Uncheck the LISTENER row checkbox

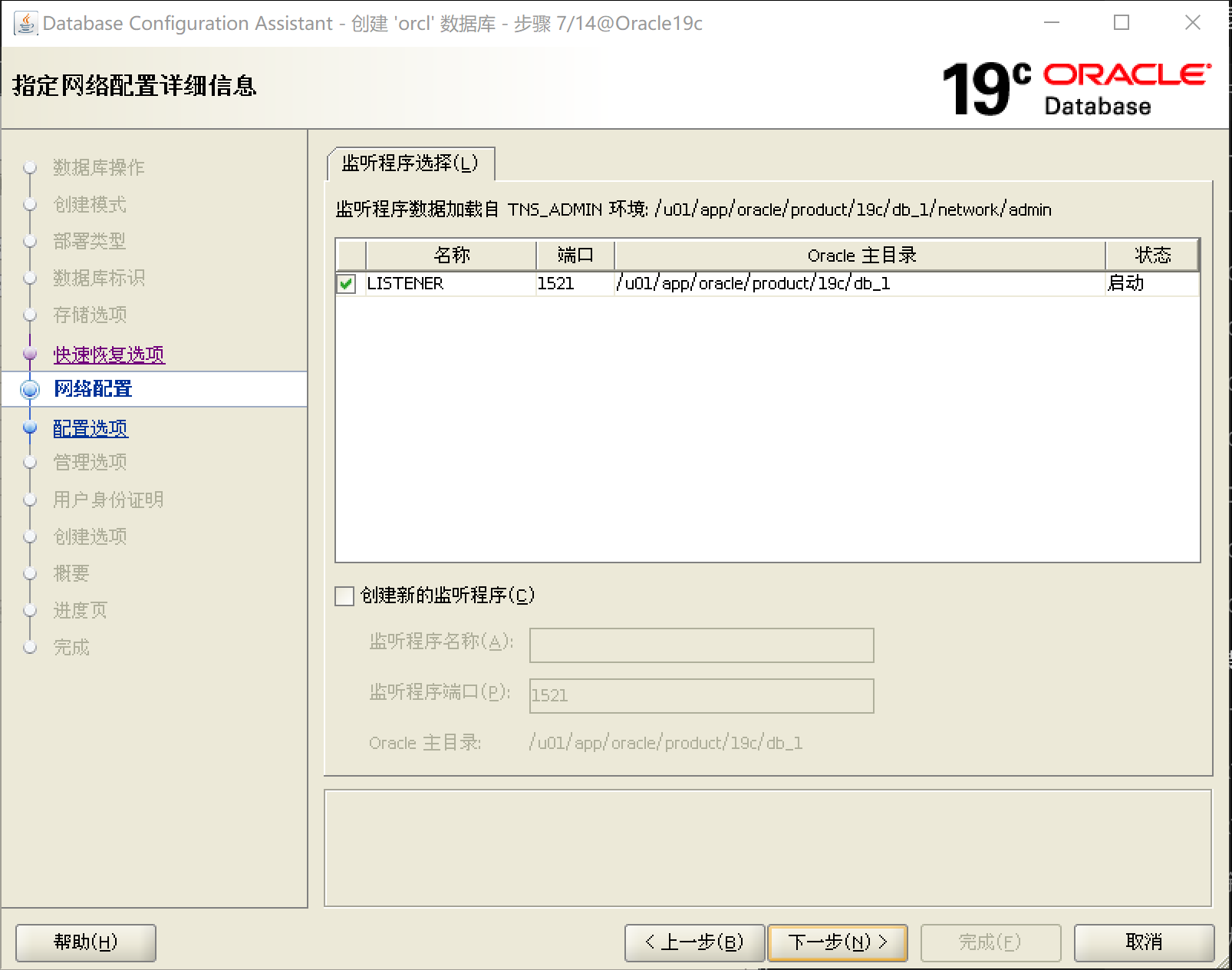346,284
